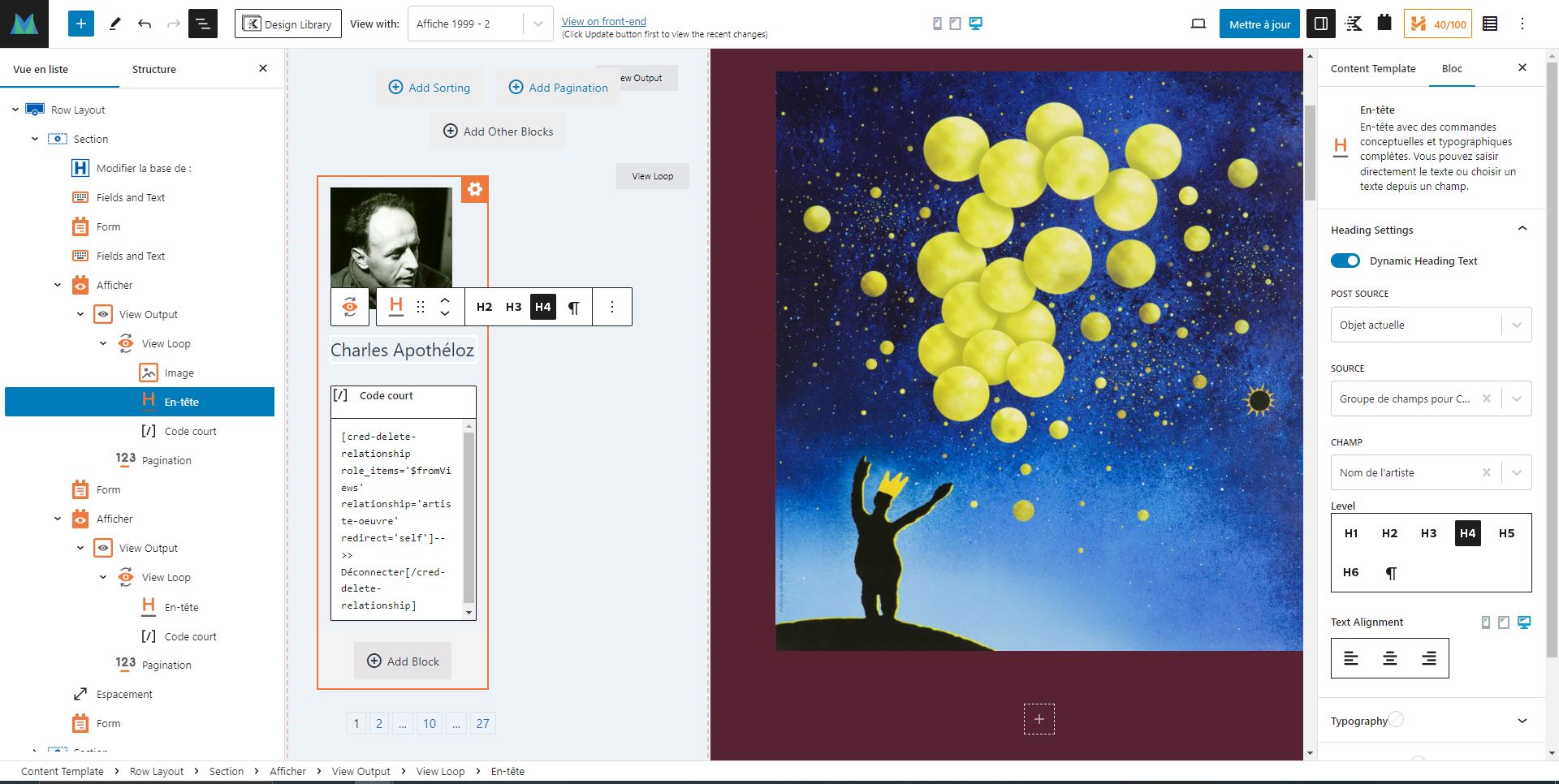This screenshot has height=784, width=1559.
Task: Toggle Dynamic Heading Text switch
Action: pos(1345,261)
